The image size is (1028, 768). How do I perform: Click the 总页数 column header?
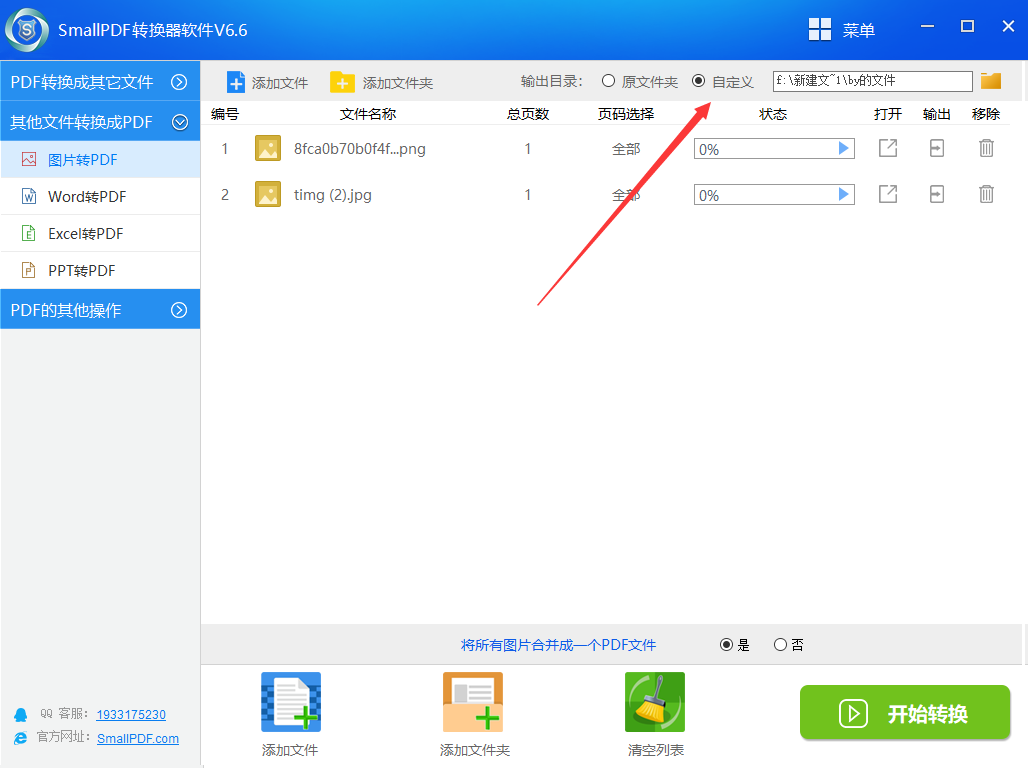(x=528, y=114)
